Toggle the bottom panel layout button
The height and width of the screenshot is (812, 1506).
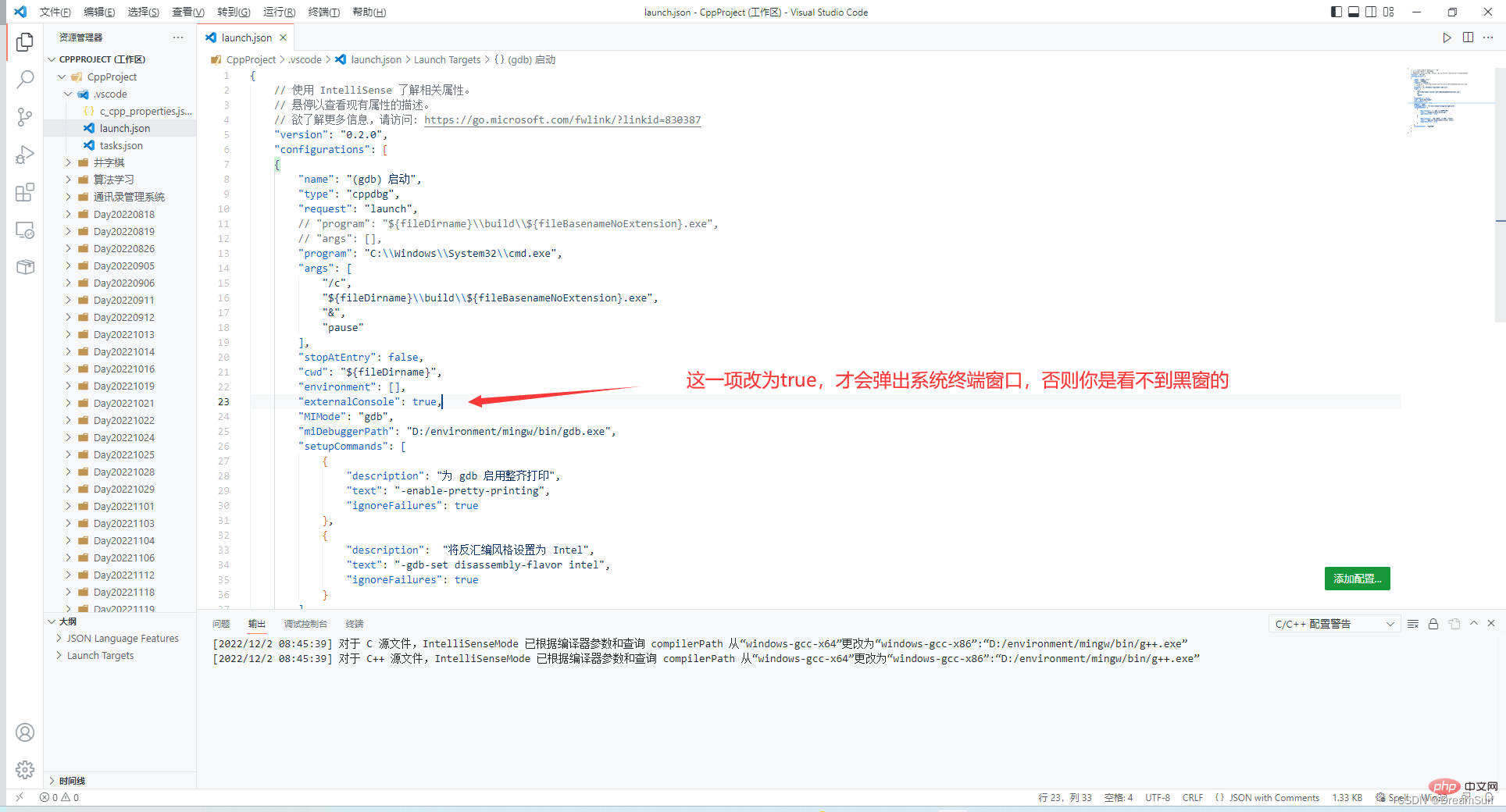1354,12
